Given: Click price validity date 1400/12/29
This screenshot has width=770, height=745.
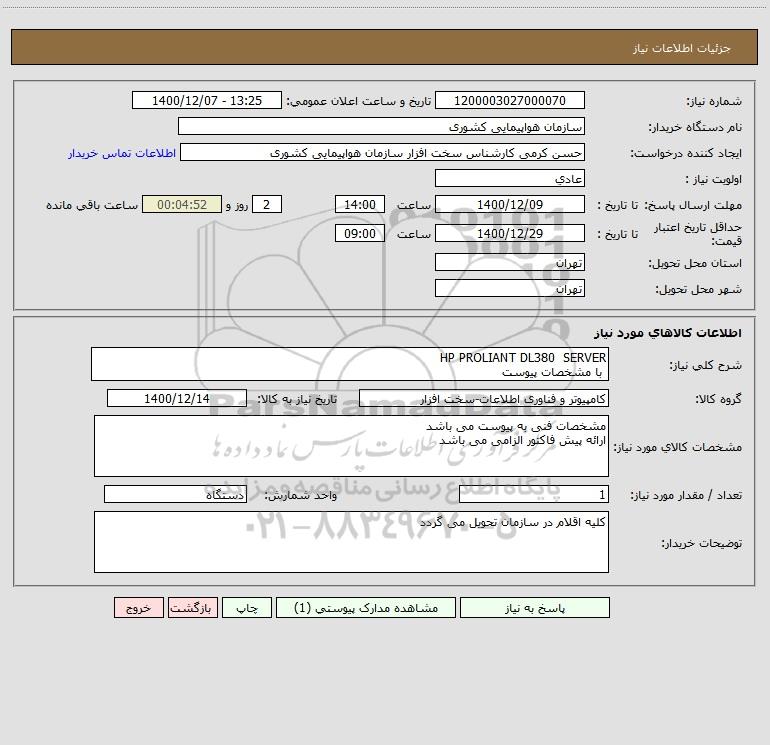Looking at the screenshot, I should coord(510,233).
